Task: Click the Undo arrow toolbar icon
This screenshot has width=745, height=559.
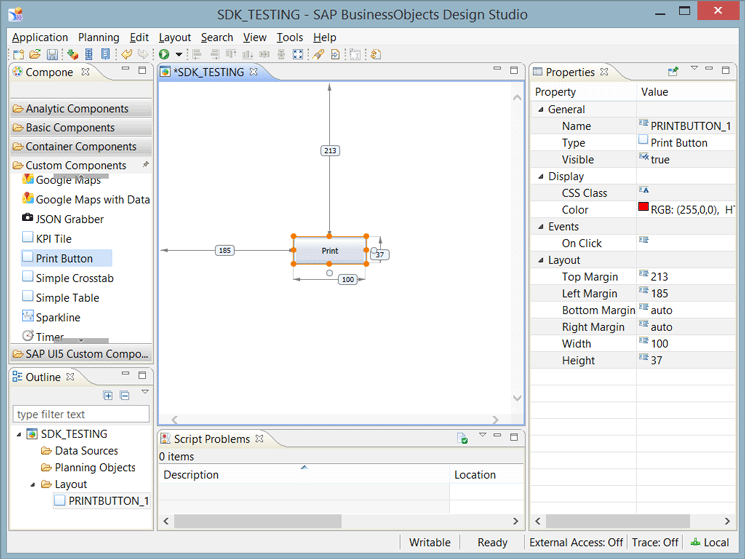Action: pos(126,55)
